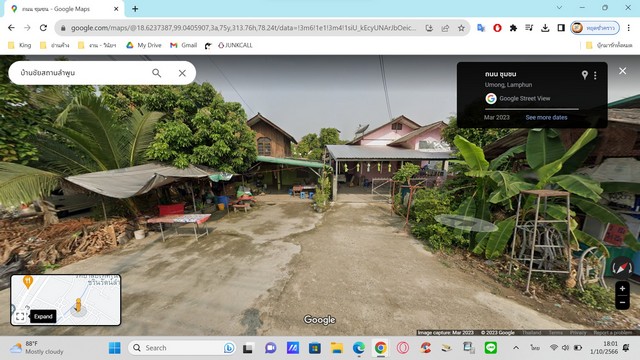The image size is (640, 360).
Task: Open the three-dot menu in Street View card
Action: click(595, 75)
